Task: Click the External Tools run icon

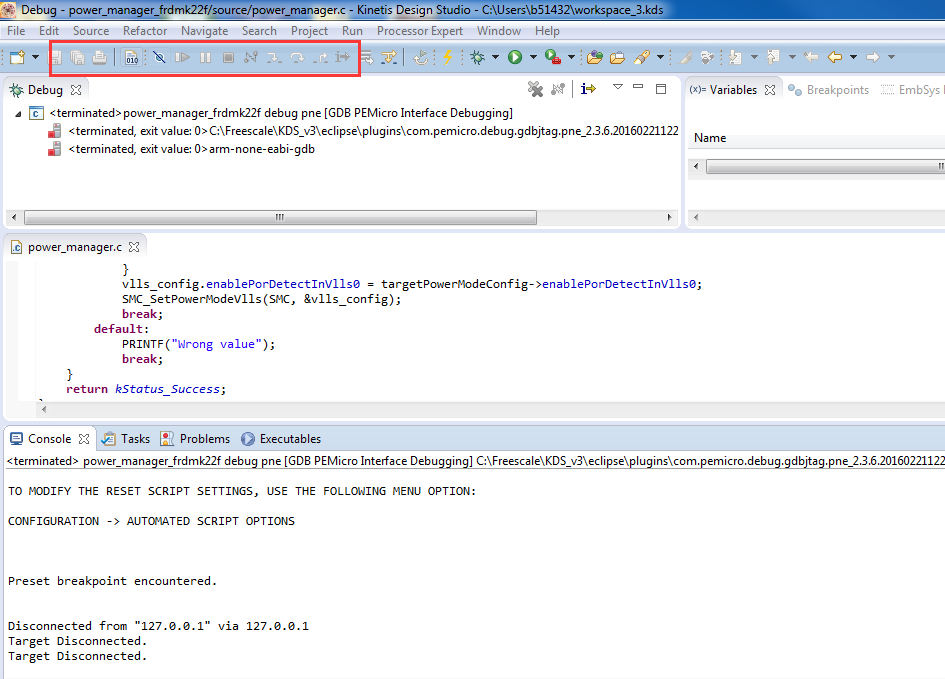Action: click(553, 57)
